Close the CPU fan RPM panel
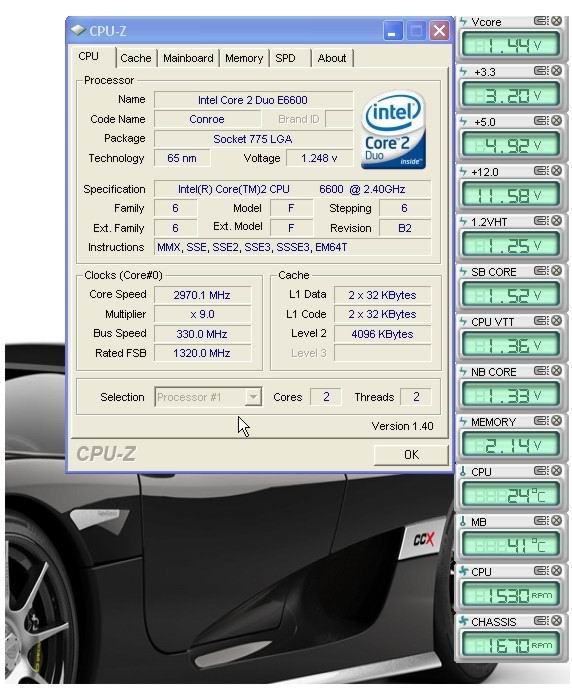Viewport: 572px width, 693px height. (557, 571)
